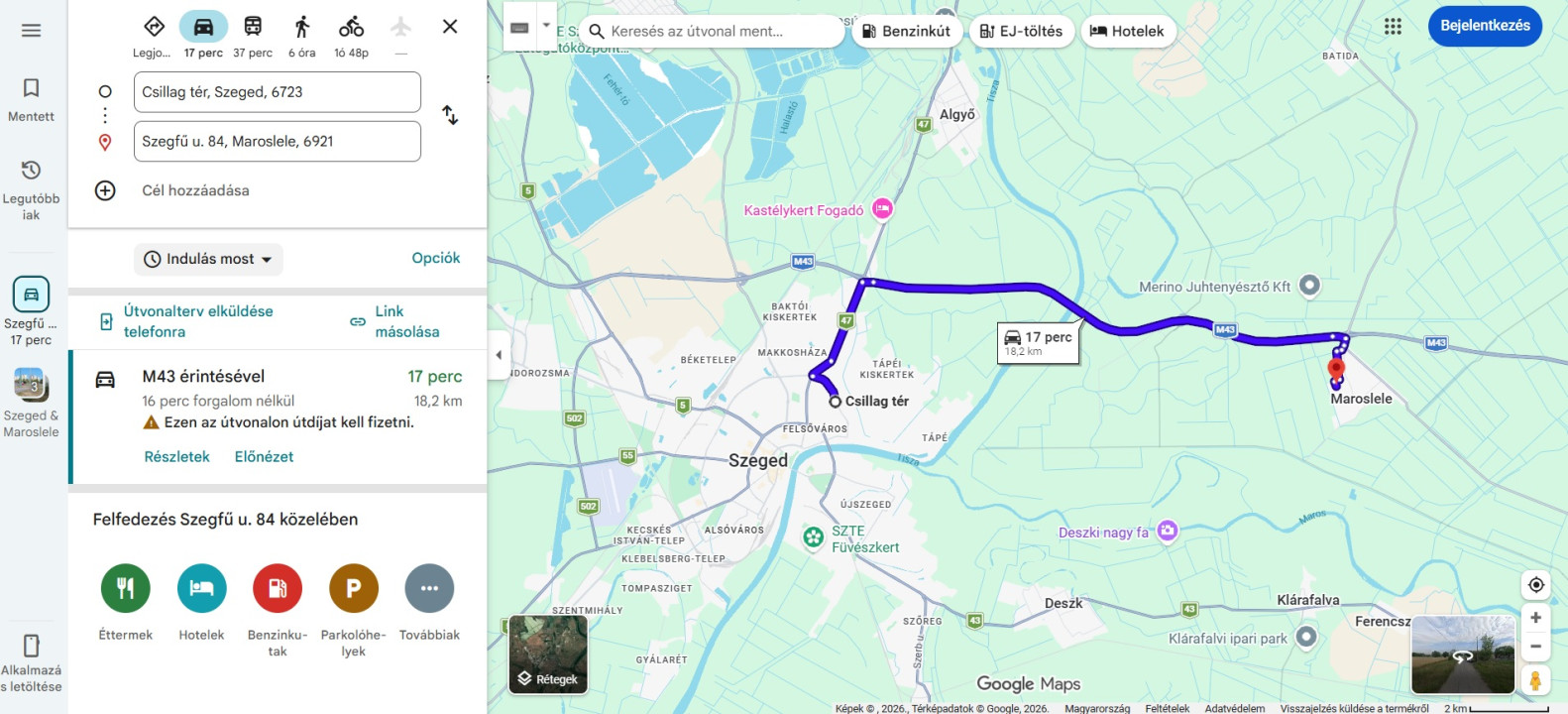The image size is (1568, 714).
Task: Activate the Street View pegman
Action: (1535, 680)
